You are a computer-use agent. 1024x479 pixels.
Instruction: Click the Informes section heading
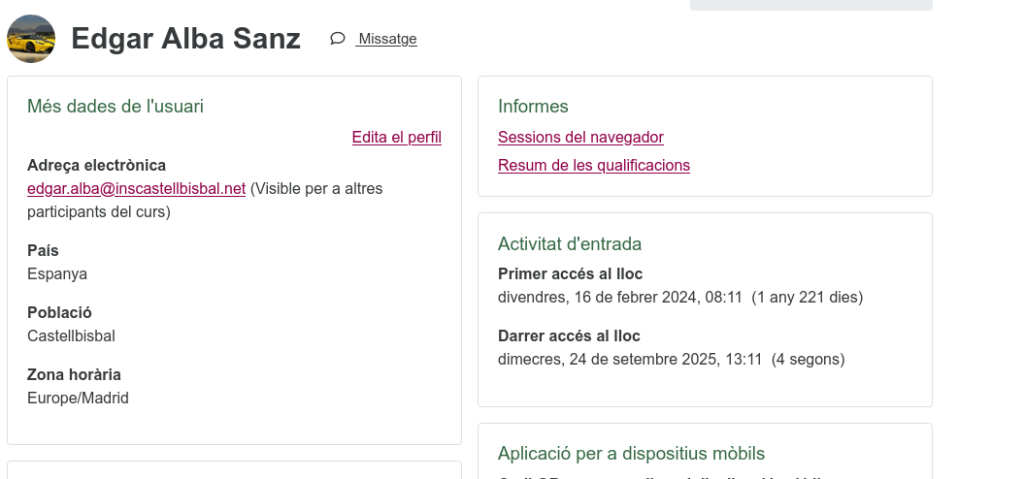coord(533,106)
